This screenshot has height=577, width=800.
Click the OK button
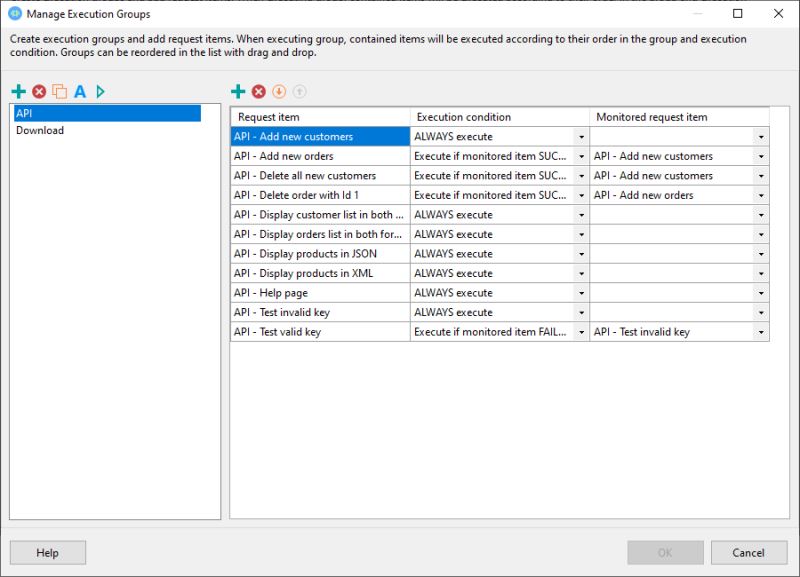665,553
